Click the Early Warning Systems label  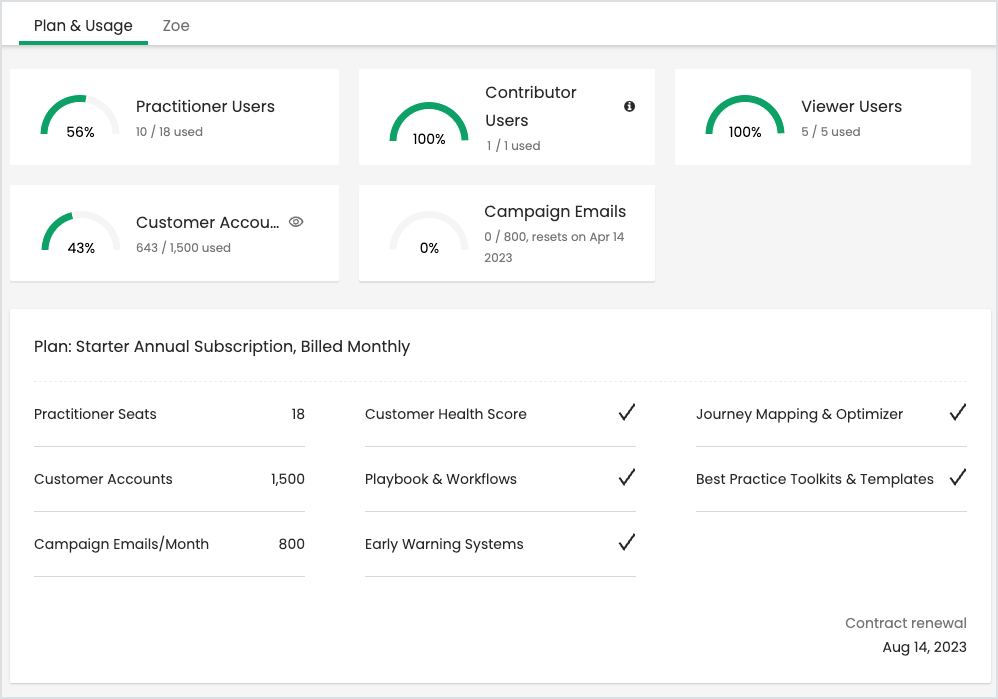point(444,544)
